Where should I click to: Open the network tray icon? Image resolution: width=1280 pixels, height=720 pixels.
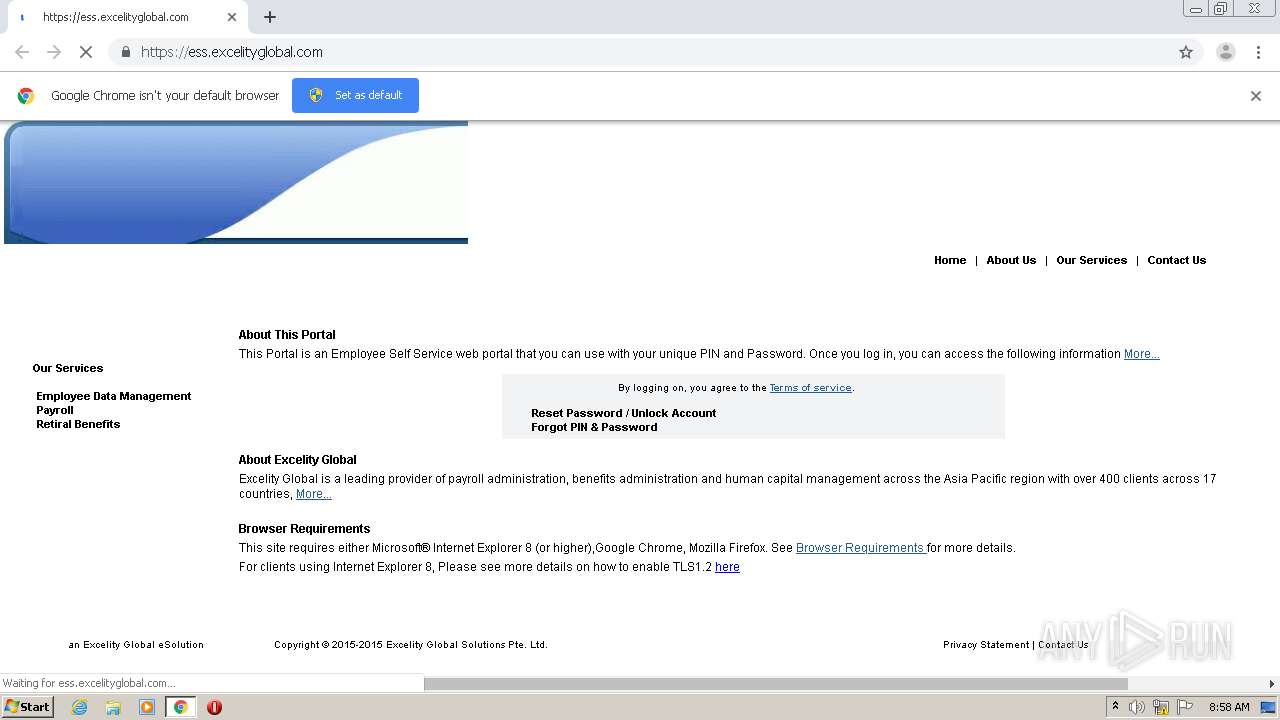pyautogui.click(x=1161, y=707)
